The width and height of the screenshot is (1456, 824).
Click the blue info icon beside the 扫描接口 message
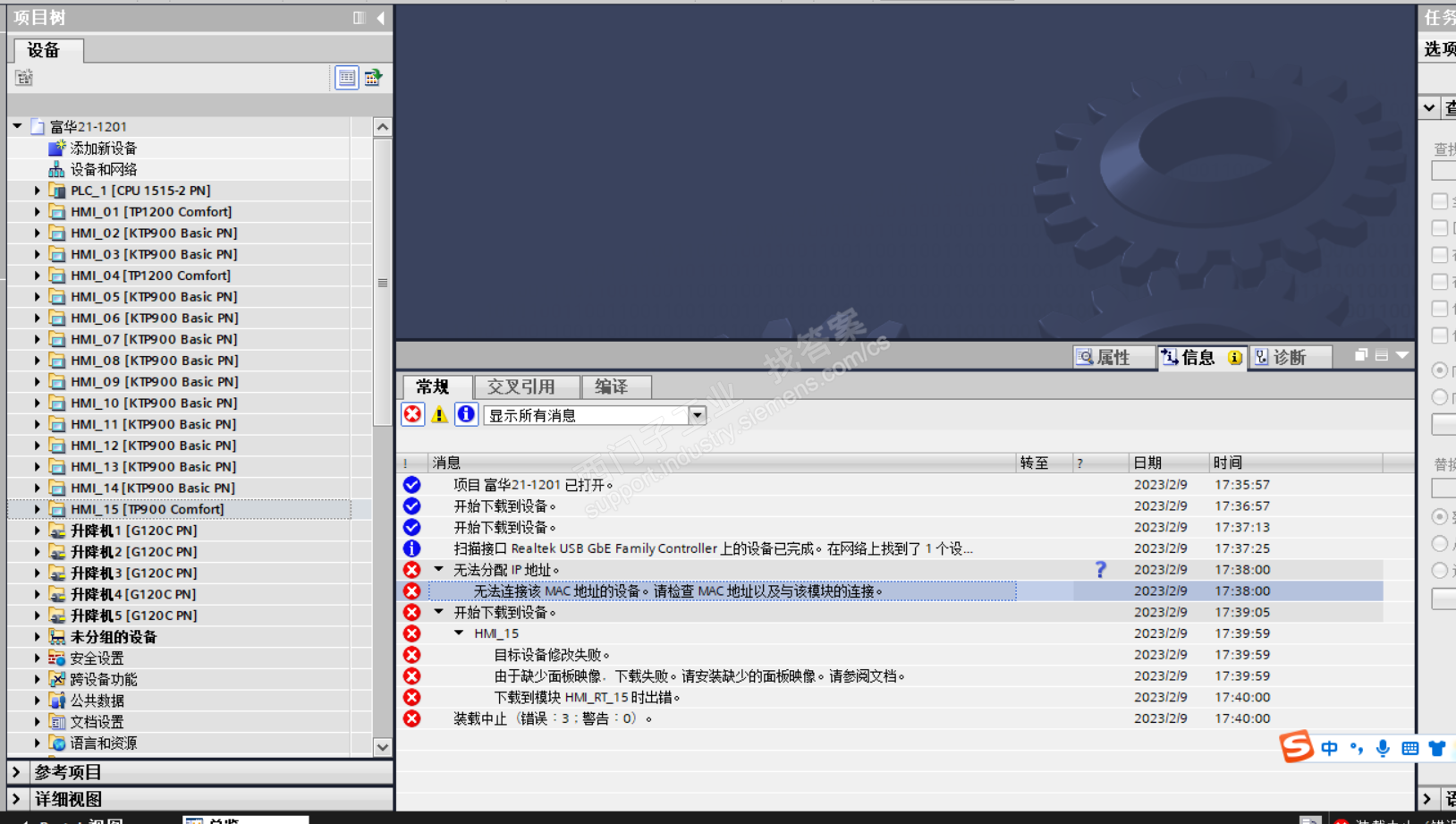point(412,548)
